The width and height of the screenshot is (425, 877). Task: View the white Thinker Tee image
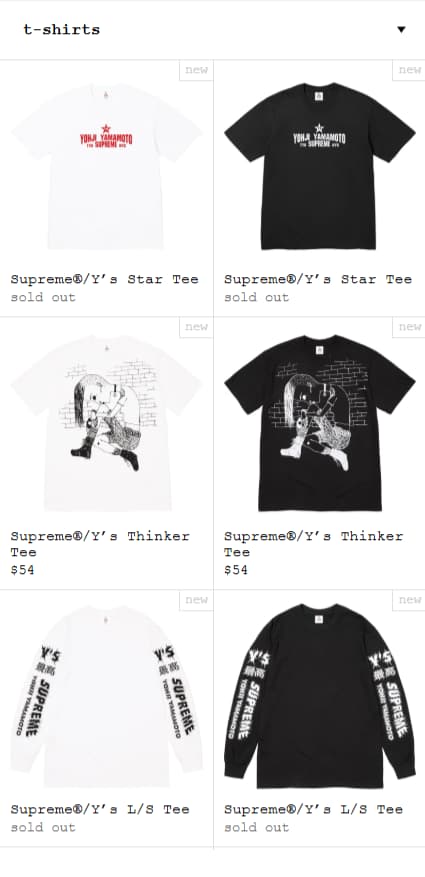(106, 422)
